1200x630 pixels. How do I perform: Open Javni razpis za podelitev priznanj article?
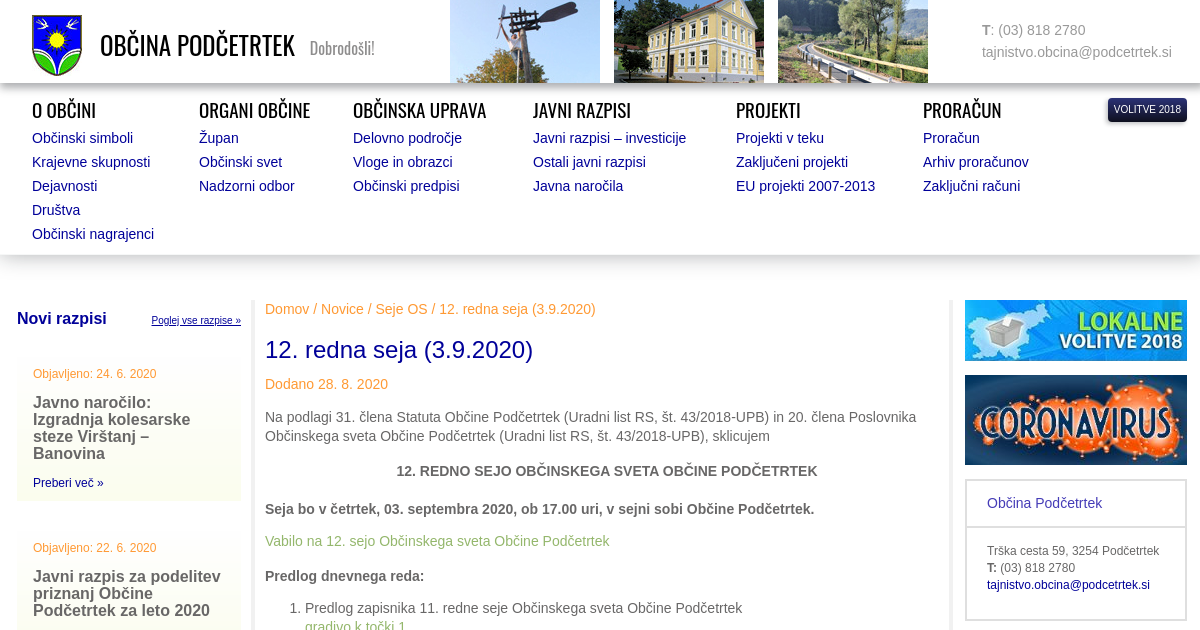point(127,593)
